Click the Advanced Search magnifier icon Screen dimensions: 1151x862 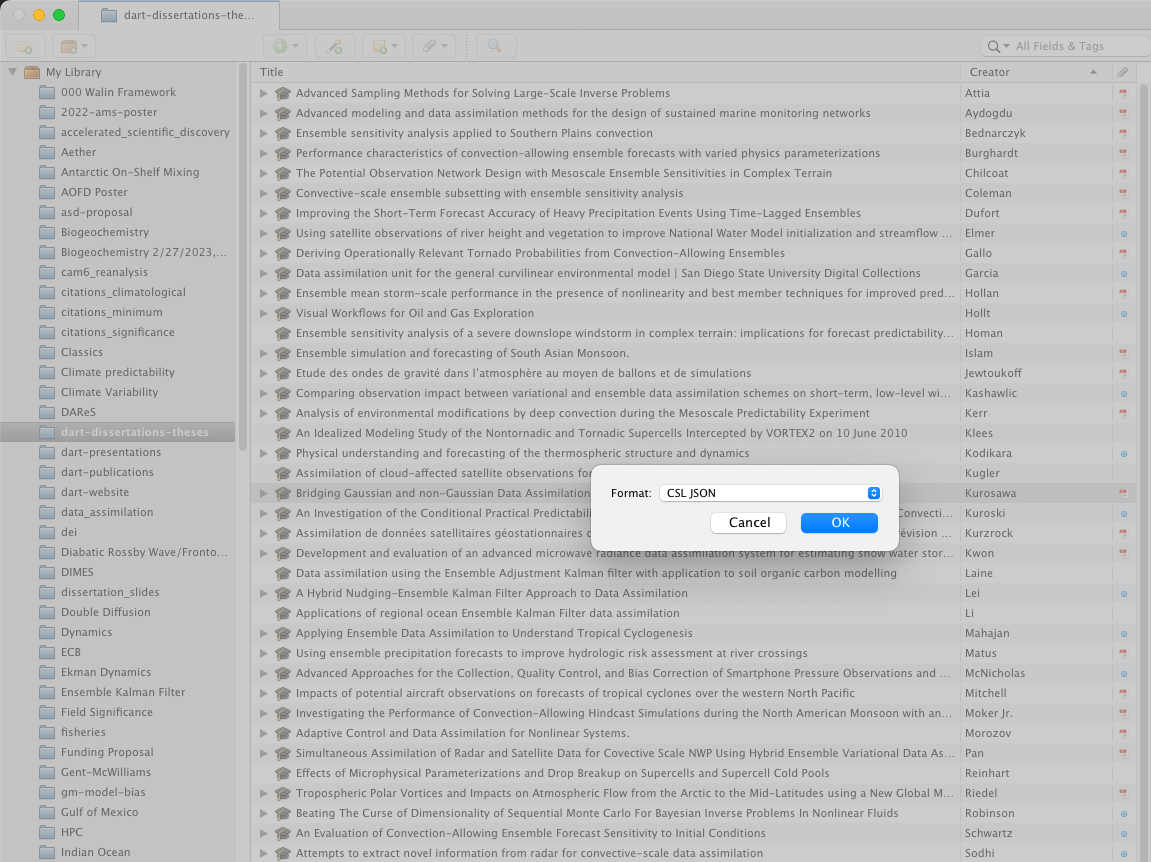click(495, 46)
